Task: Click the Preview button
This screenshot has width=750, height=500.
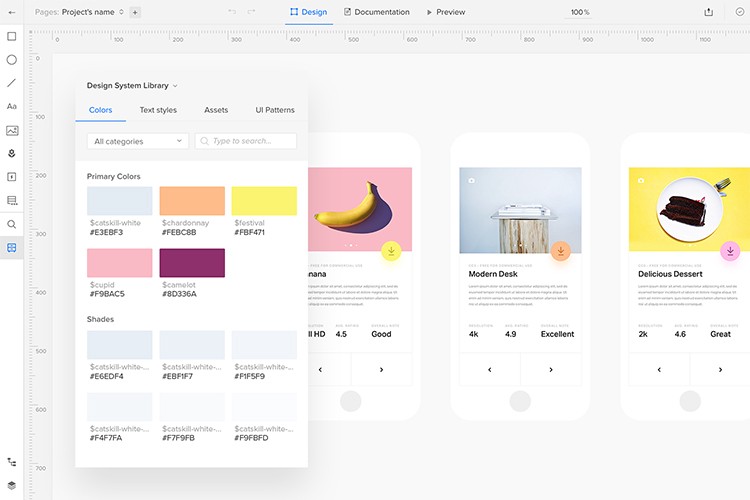Action: (x=445, y=12)
